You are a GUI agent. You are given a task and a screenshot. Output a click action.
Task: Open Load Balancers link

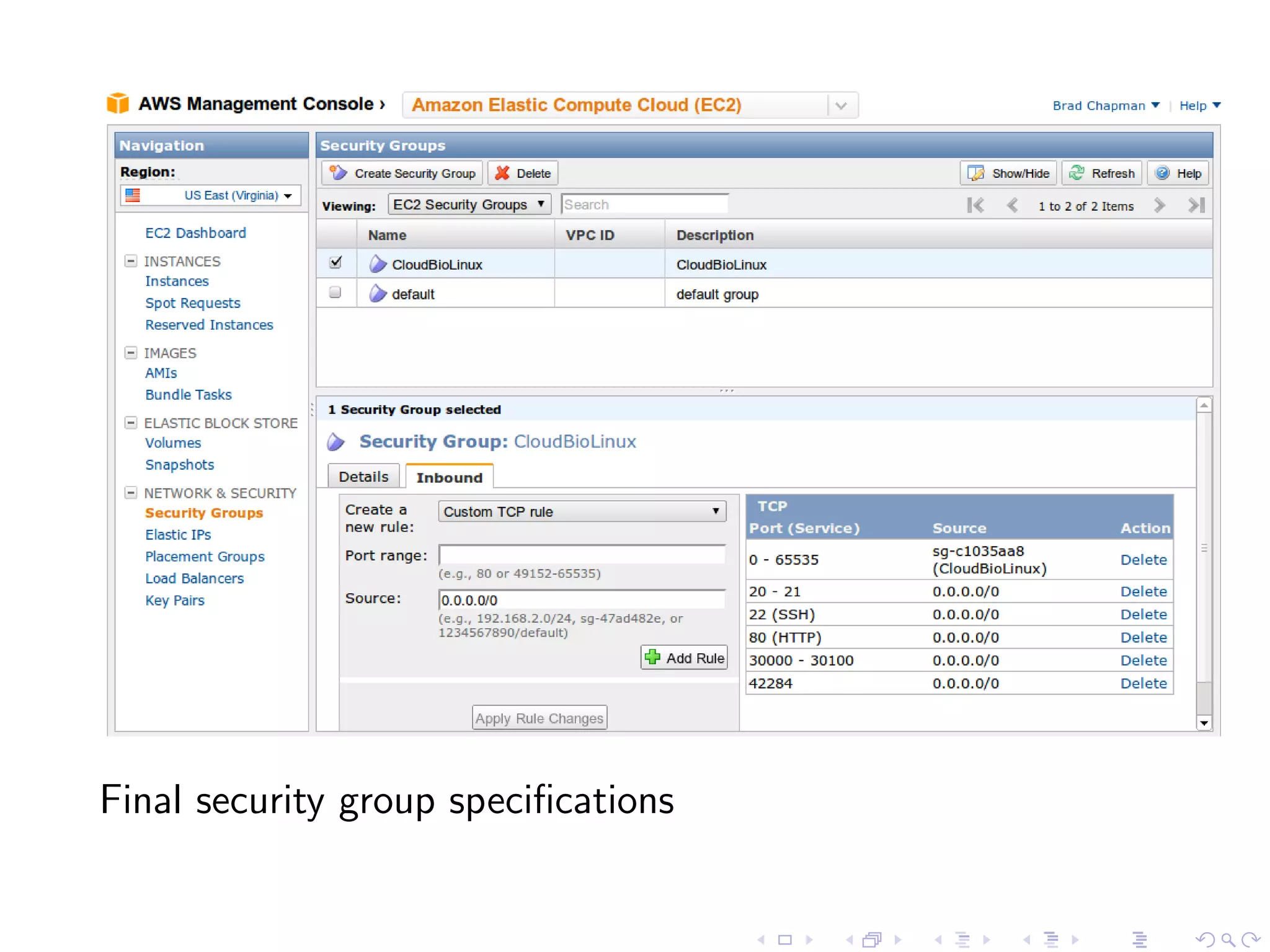pyautogui.click(x=194, y=578)
